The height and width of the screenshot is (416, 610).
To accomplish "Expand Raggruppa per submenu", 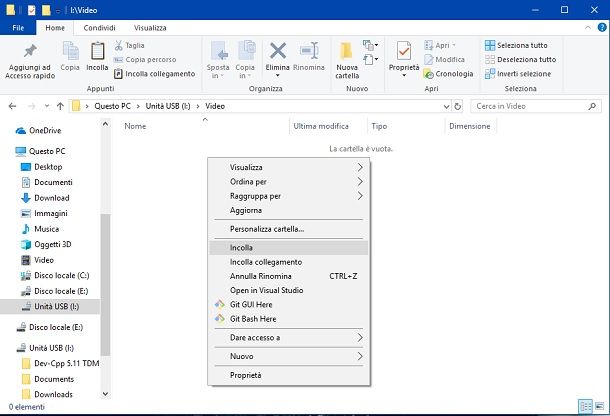I will tap(289, 196).
